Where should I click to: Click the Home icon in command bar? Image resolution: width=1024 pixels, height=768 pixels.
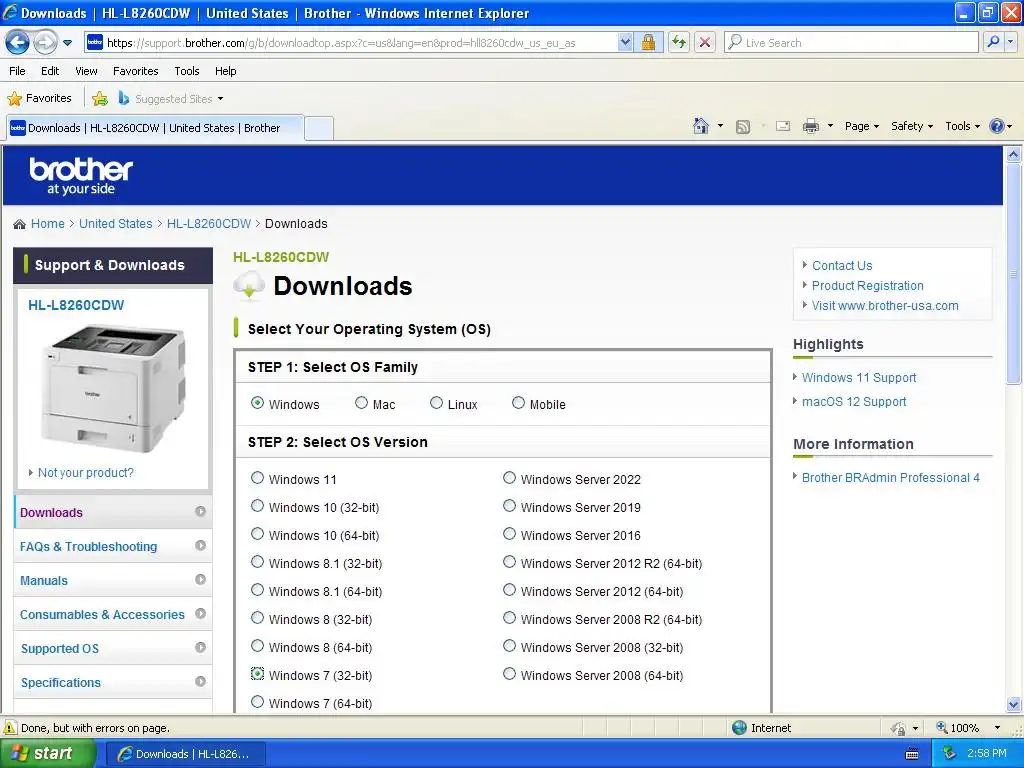(x=701, y=126)
